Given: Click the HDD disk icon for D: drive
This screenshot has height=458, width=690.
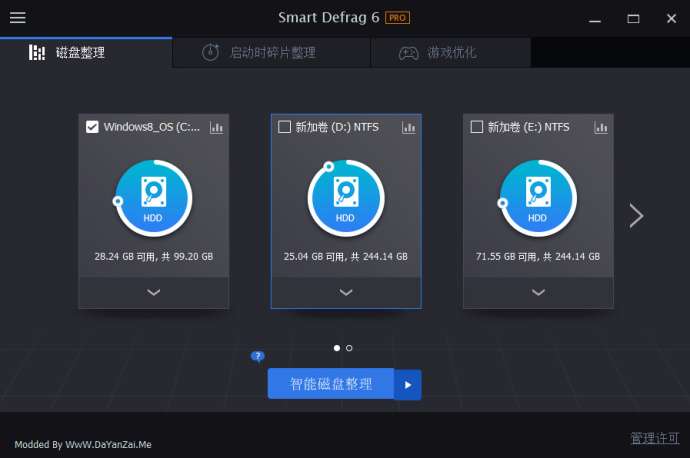Looking at the screenshot, I should 345,199.
